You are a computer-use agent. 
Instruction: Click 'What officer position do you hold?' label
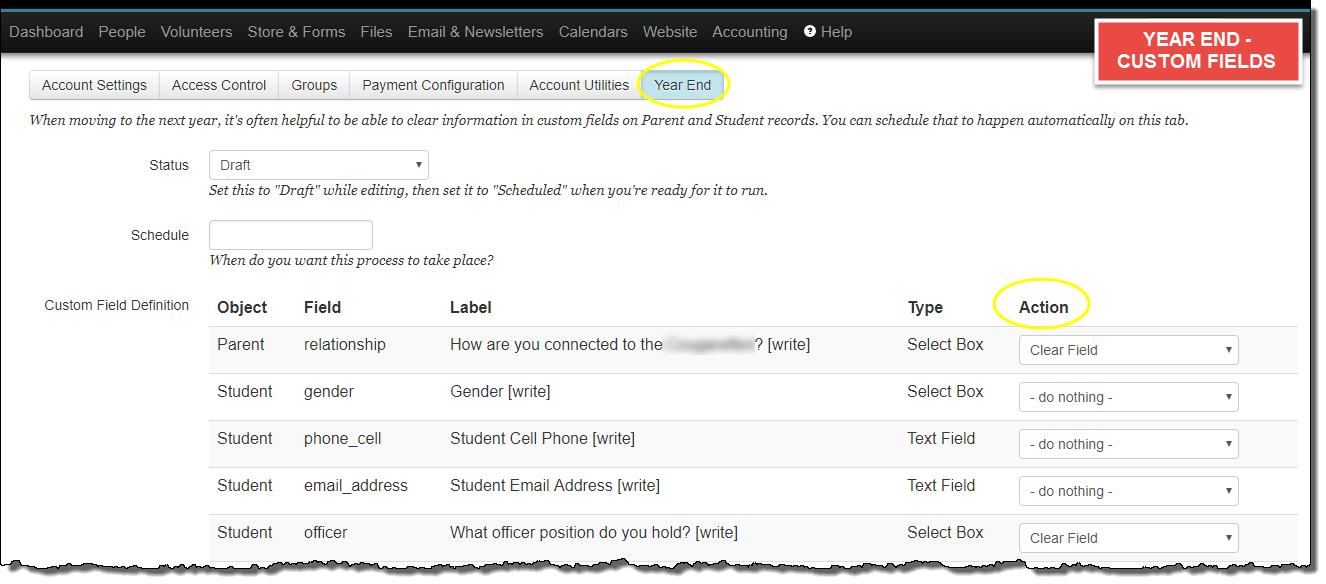coord(594,532)
